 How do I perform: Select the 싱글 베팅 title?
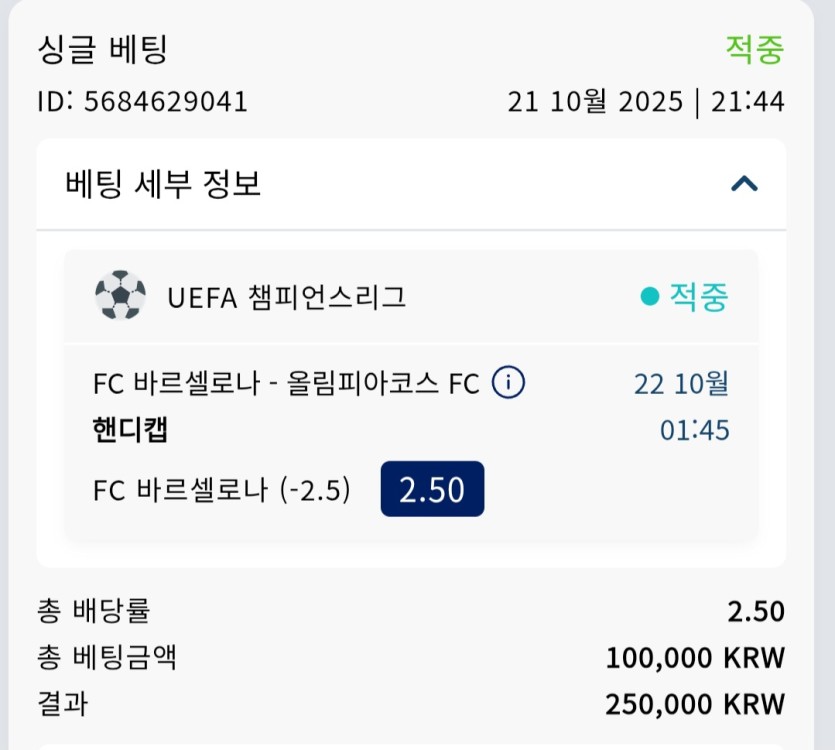point(102,50)
